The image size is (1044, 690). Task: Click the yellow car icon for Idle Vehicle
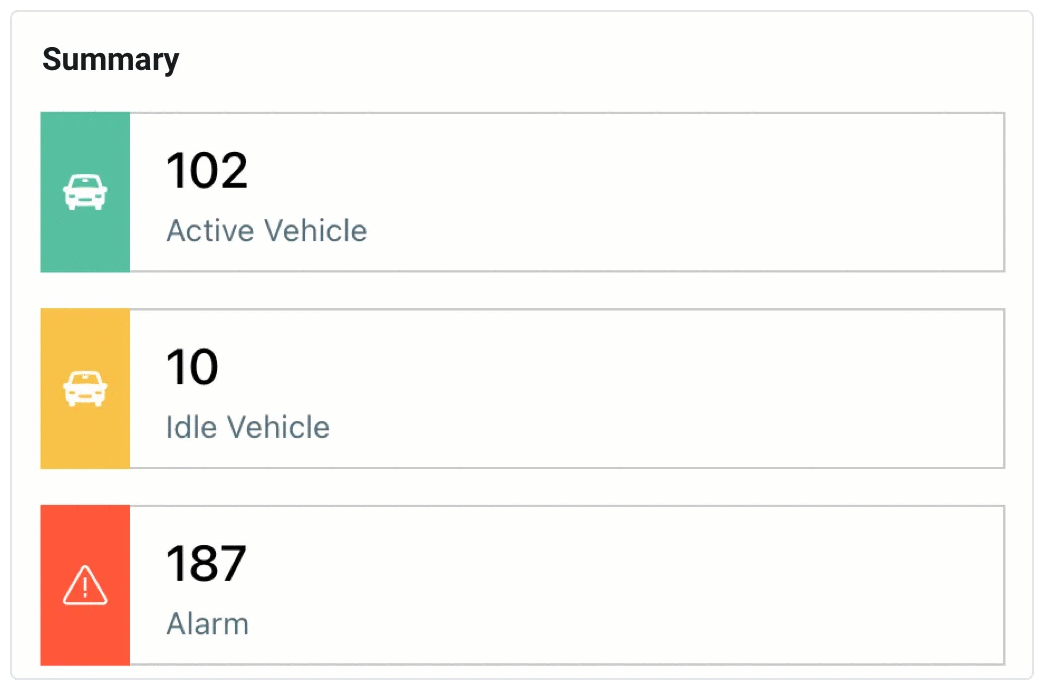(85, 388)
